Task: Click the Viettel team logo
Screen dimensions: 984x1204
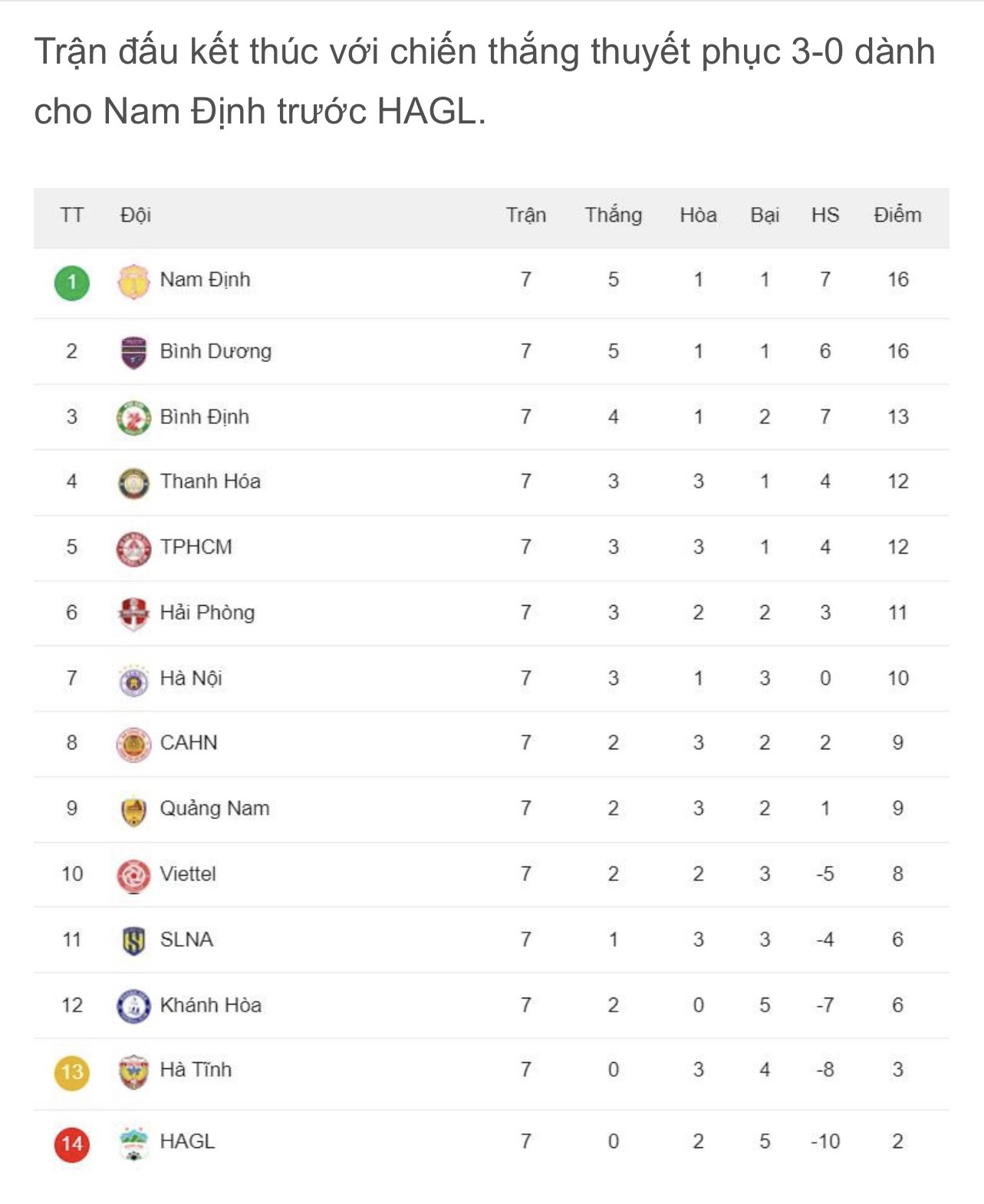Action: pos(133,875)
